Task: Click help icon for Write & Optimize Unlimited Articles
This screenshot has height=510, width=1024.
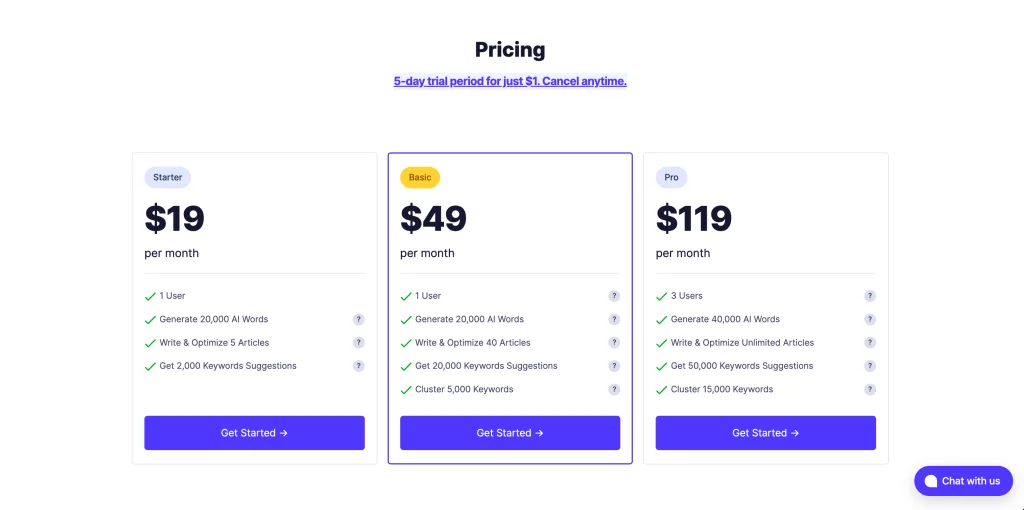Action: (870, 343)
